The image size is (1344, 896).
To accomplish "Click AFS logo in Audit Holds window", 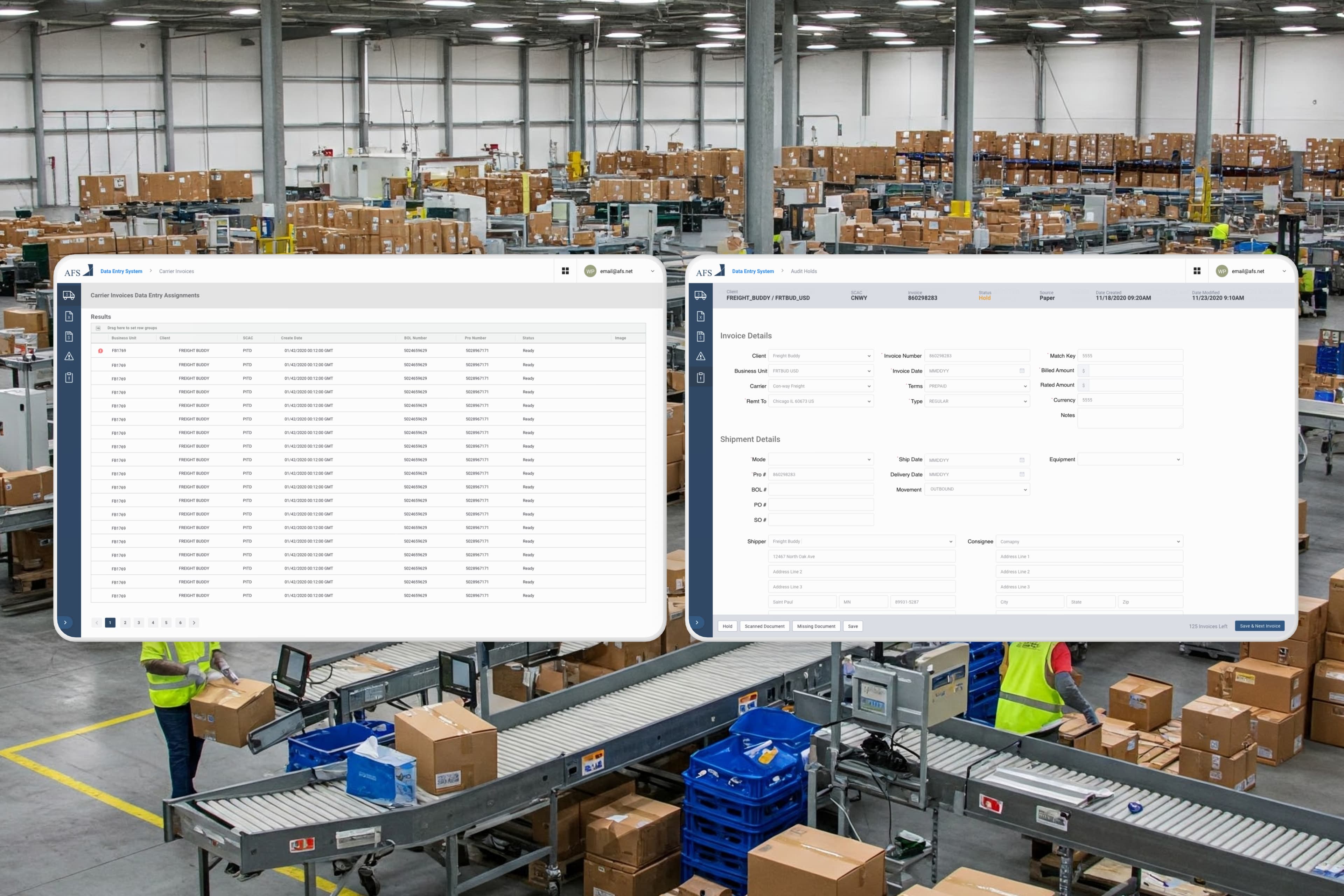I will (710, 271).
